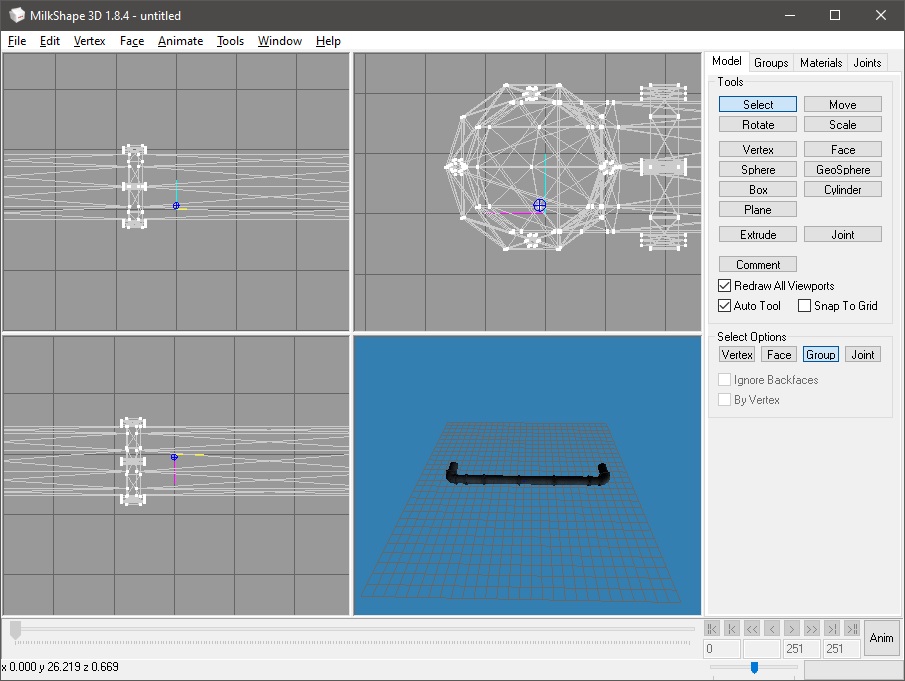Choose the GeoSphere tool button
The height and width of the screenshot is (681, 905).
[842, 170]
